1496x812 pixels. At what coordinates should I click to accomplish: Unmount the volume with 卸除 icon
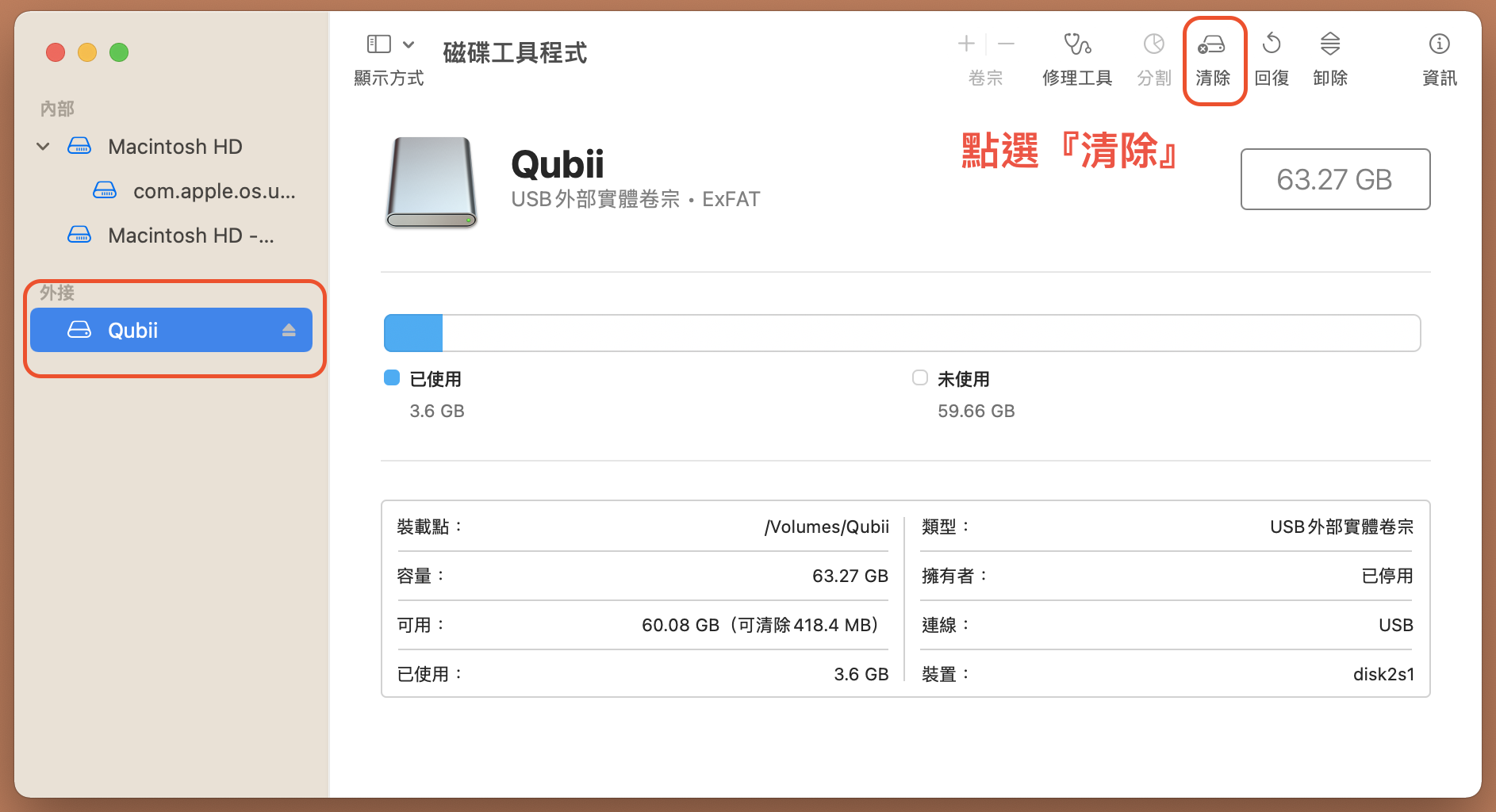coord(1330,45)
